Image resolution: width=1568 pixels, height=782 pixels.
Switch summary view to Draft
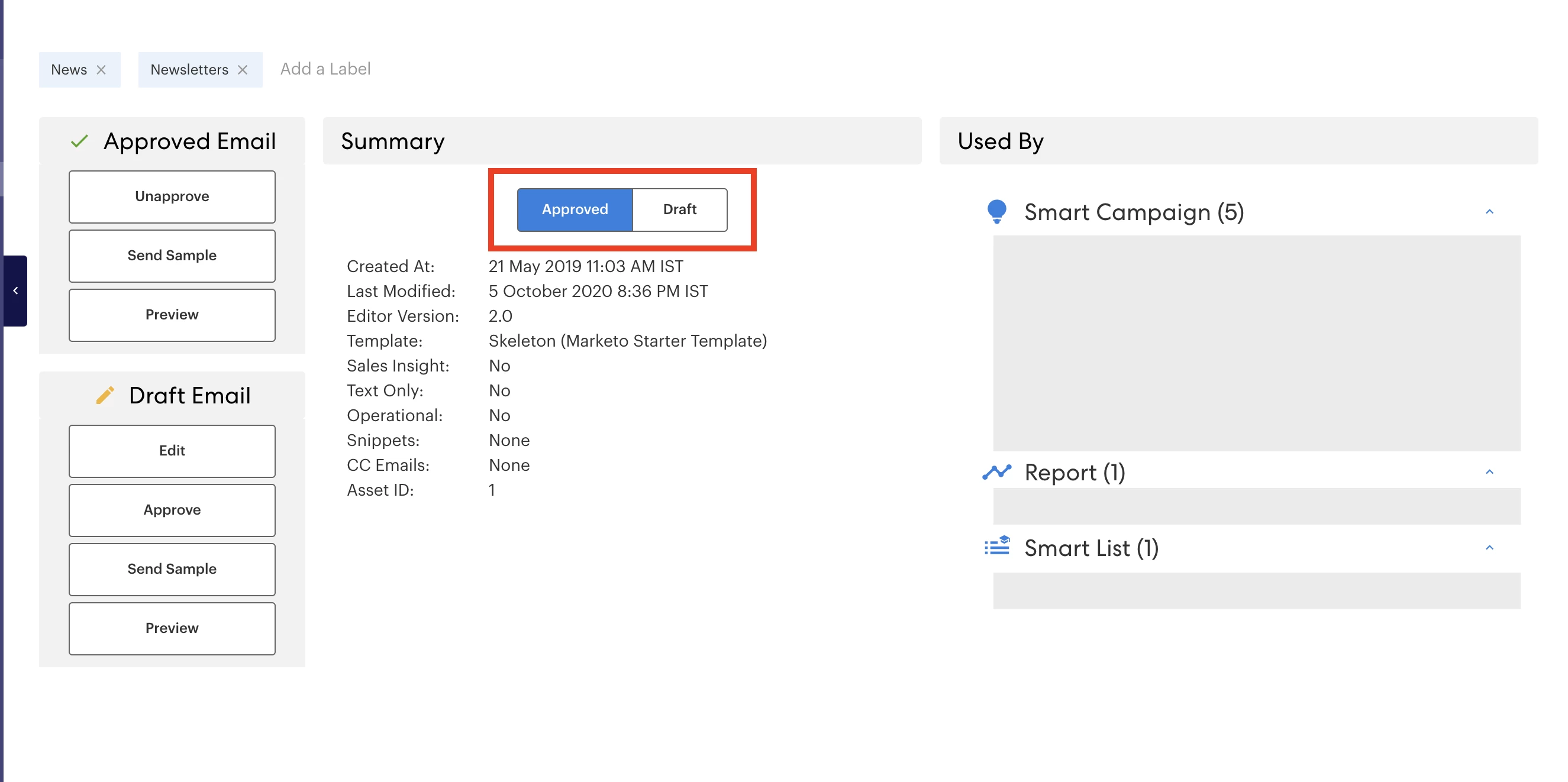(679, 209)
